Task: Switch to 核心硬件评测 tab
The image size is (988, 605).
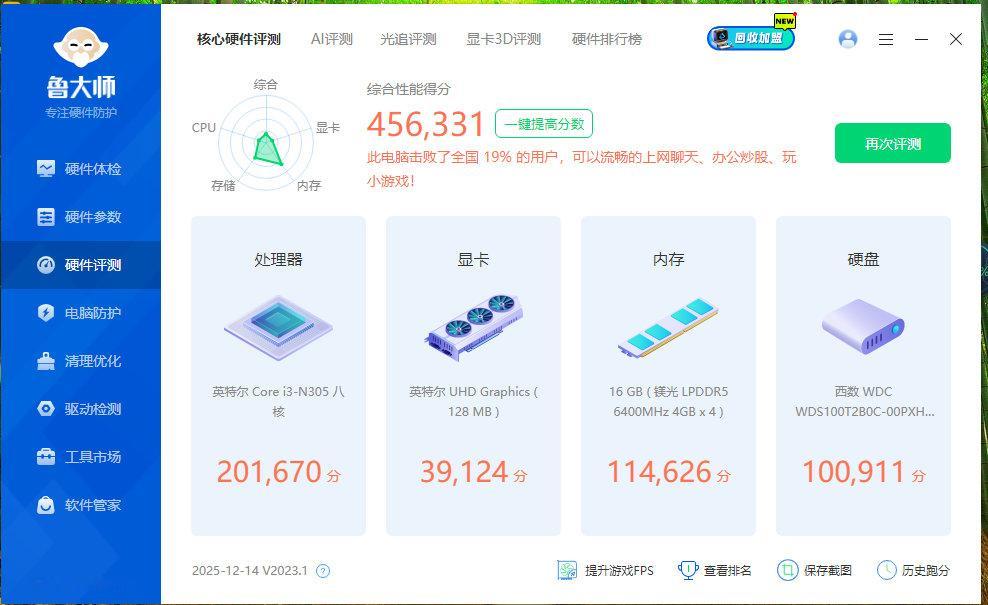Action: 239,39
